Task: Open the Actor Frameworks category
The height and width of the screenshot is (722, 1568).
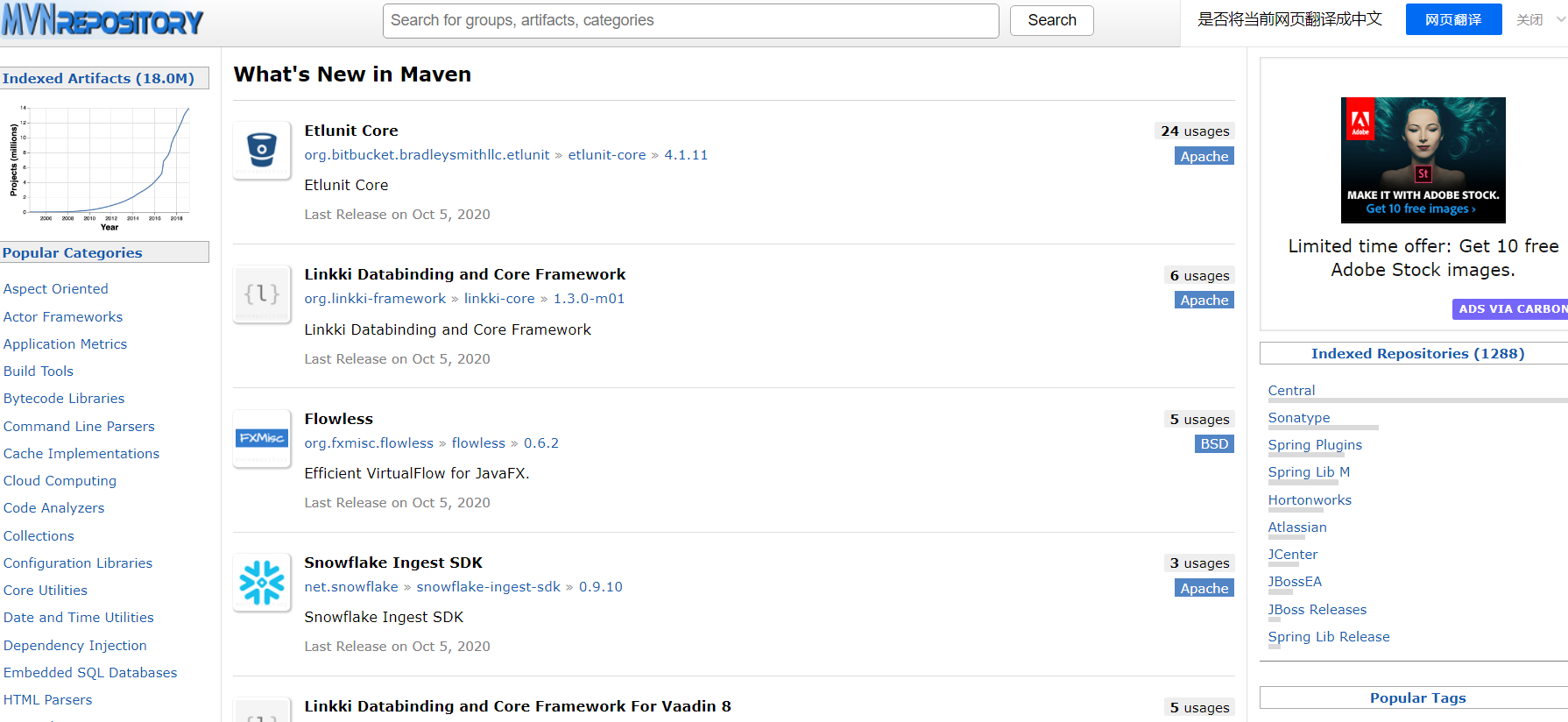Action: 63,316
